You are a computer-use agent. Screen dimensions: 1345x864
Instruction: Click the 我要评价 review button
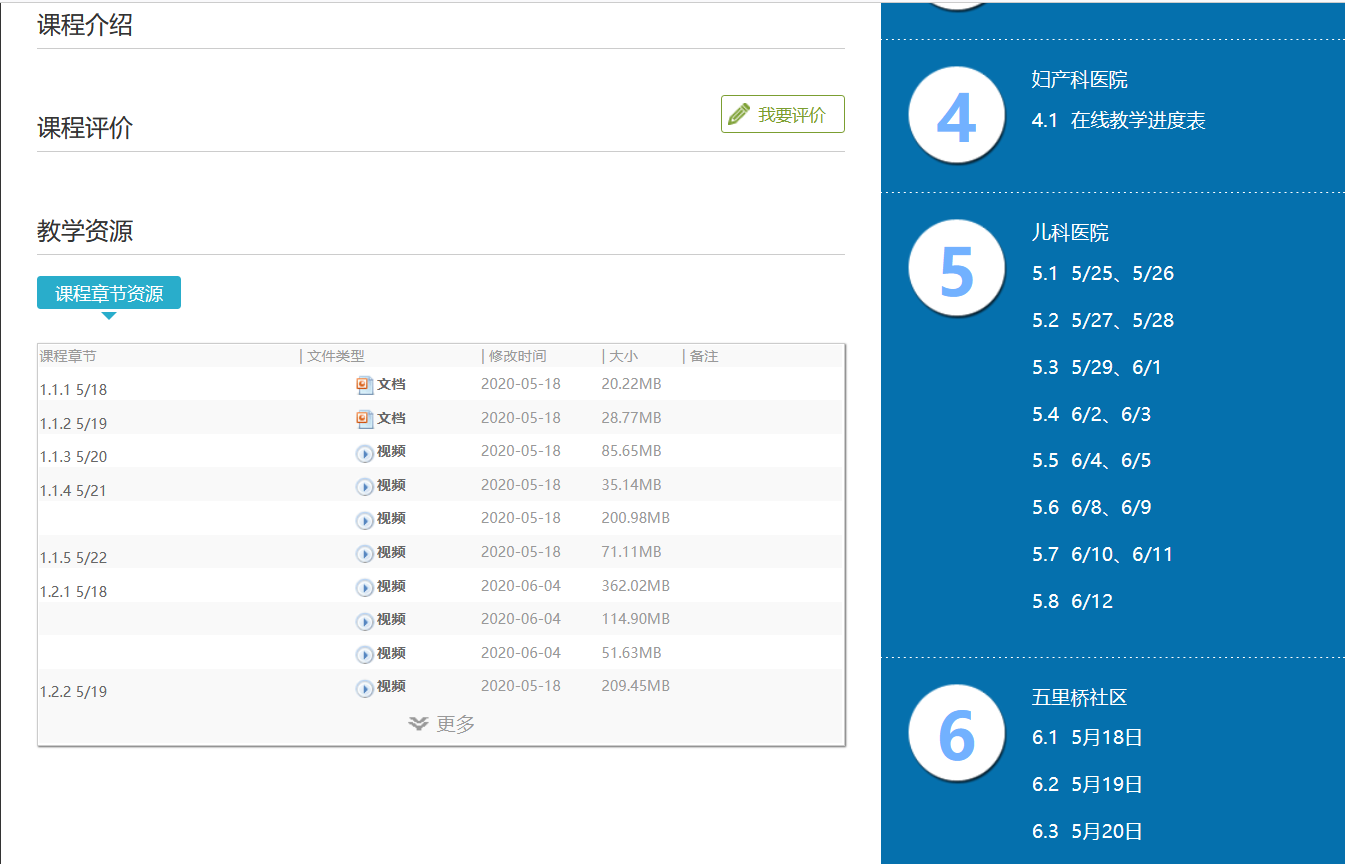click(783, 114)
